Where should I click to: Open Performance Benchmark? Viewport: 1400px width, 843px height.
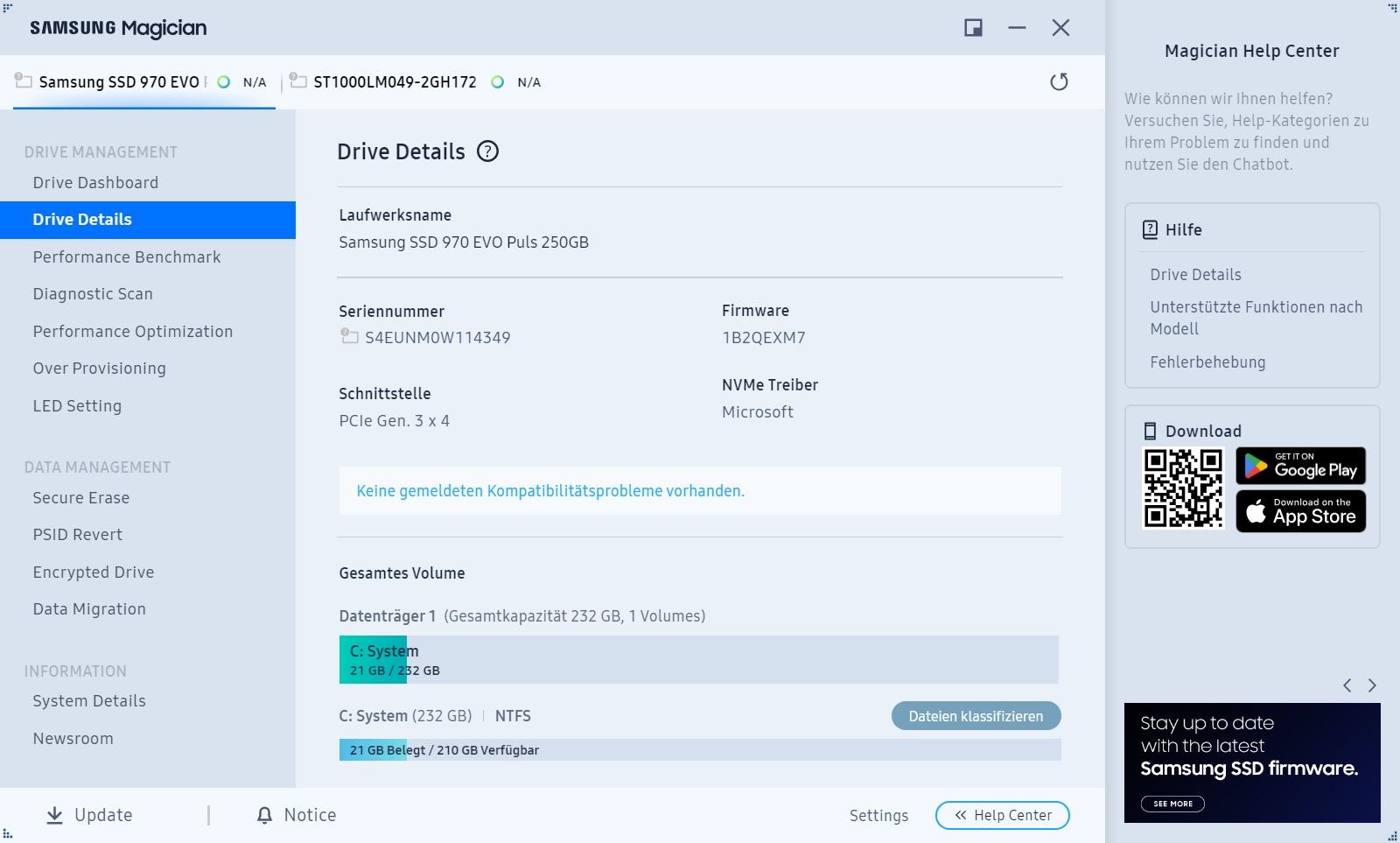coord(127,256)
